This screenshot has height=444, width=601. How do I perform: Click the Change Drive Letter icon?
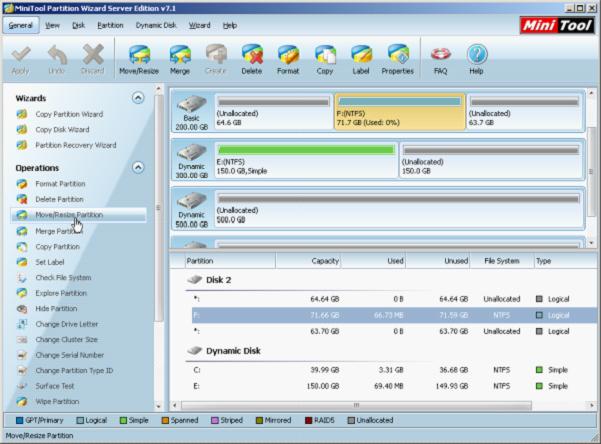click(x=22, y=324)
